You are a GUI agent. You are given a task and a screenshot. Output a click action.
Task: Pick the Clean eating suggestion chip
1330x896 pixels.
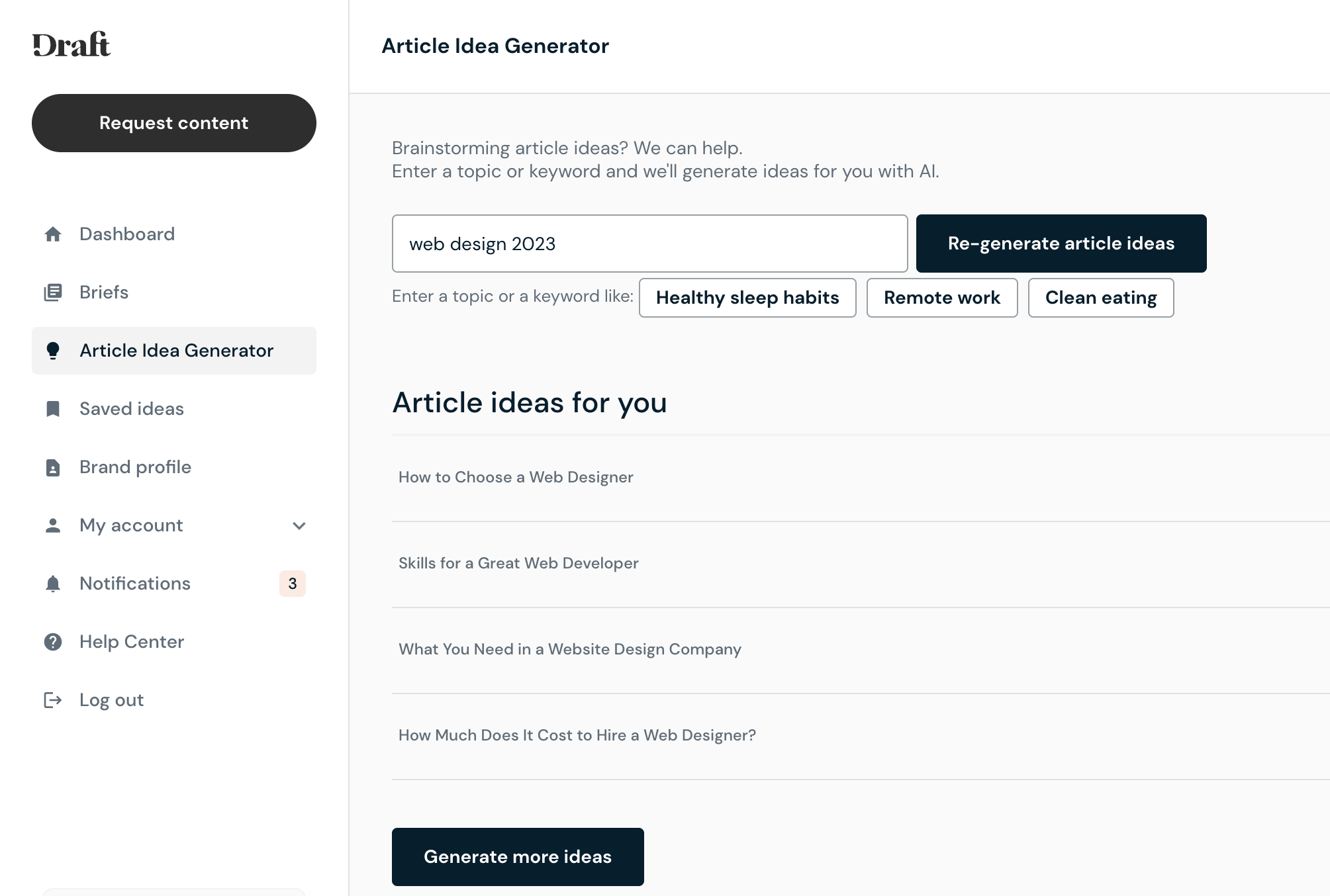coord(1100,298)
